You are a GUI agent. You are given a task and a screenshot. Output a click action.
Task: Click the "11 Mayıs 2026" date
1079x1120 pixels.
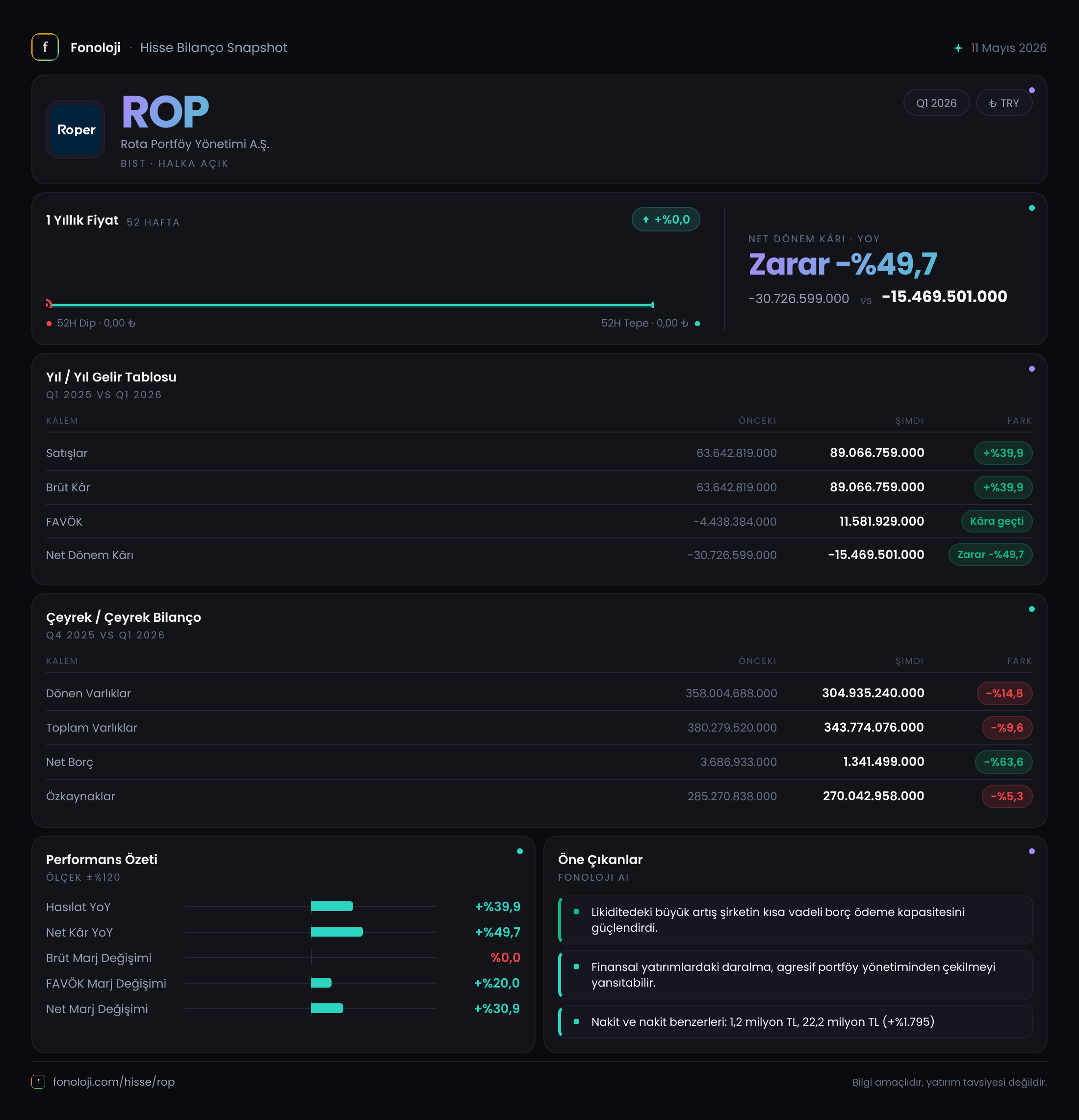tap(1009, 48)
